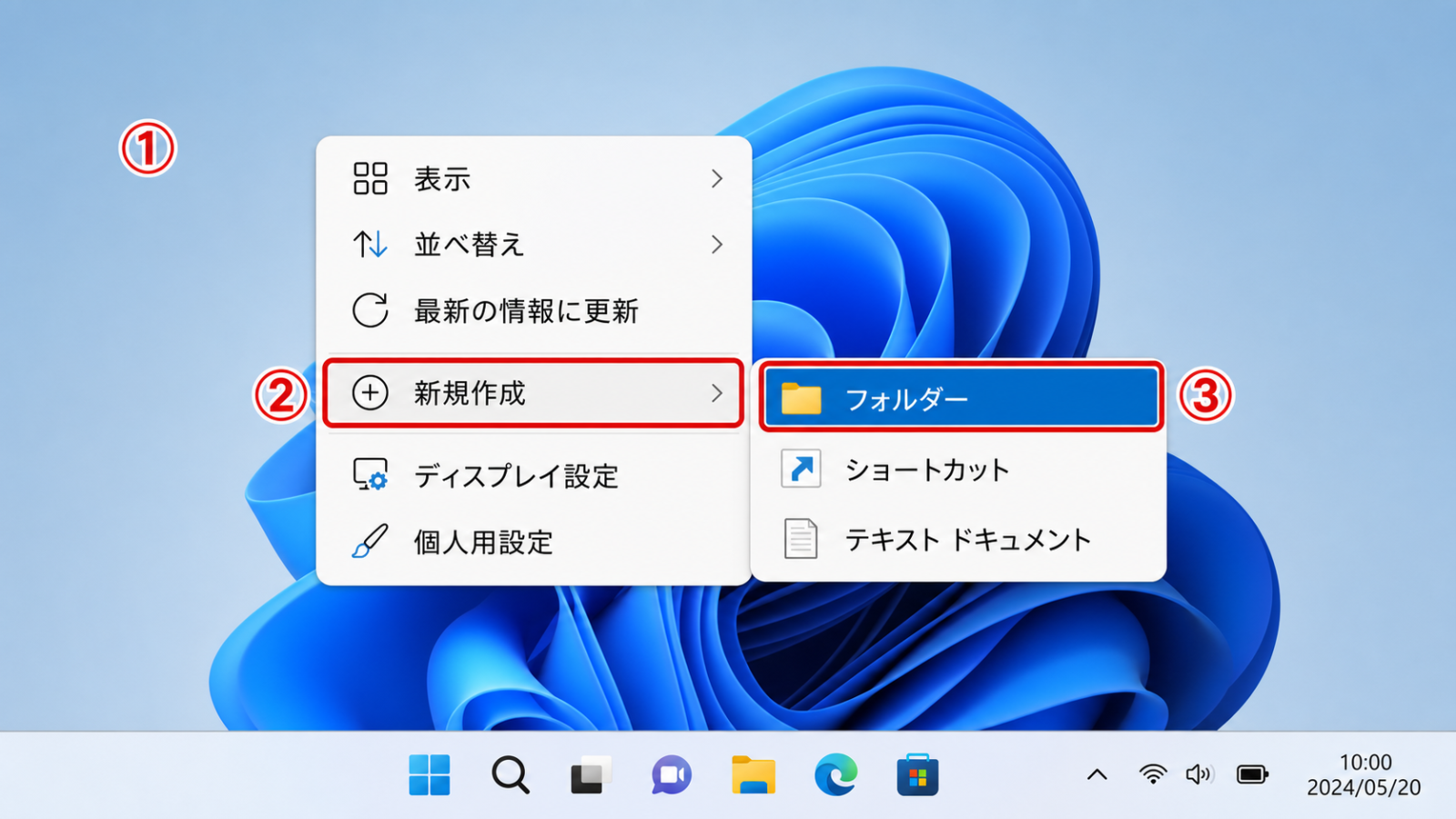Click the date 2024/05/20 in the tray
Image resolution: width=1456 pixels, height=819 pixels.
click(x=1364, y=788)
